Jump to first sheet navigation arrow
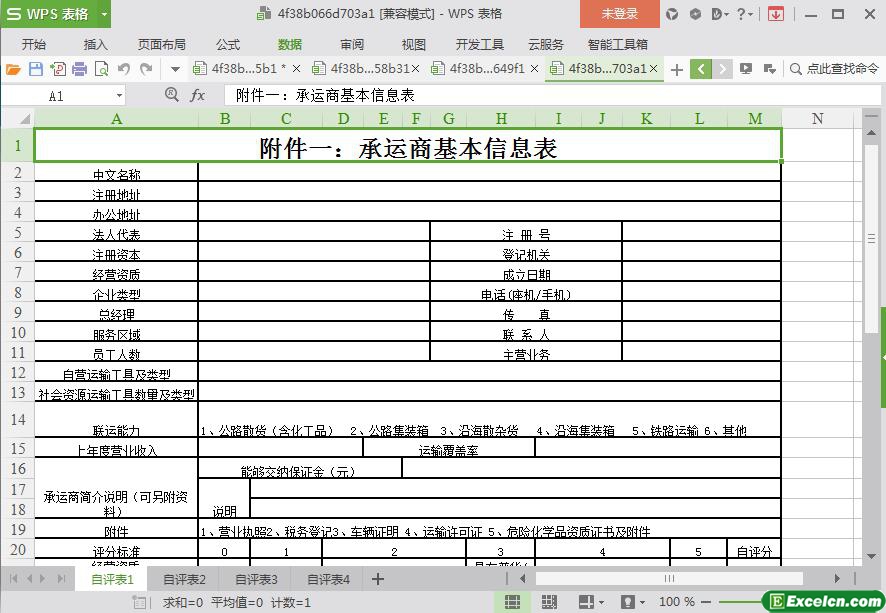Screen dimensions: 886x613 click(x=14, y=579)
